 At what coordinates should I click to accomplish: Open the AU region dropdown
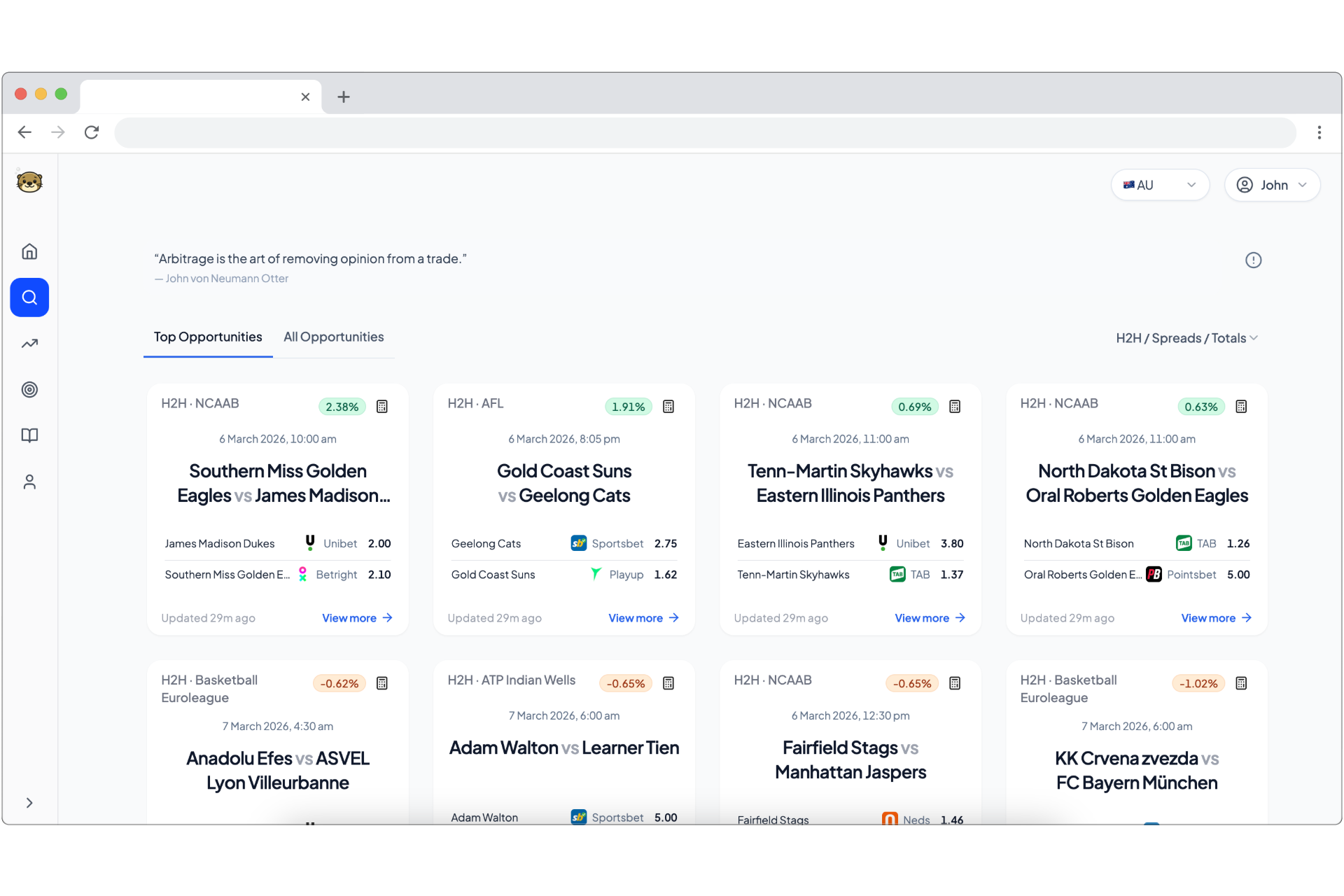click(1159, 184)
